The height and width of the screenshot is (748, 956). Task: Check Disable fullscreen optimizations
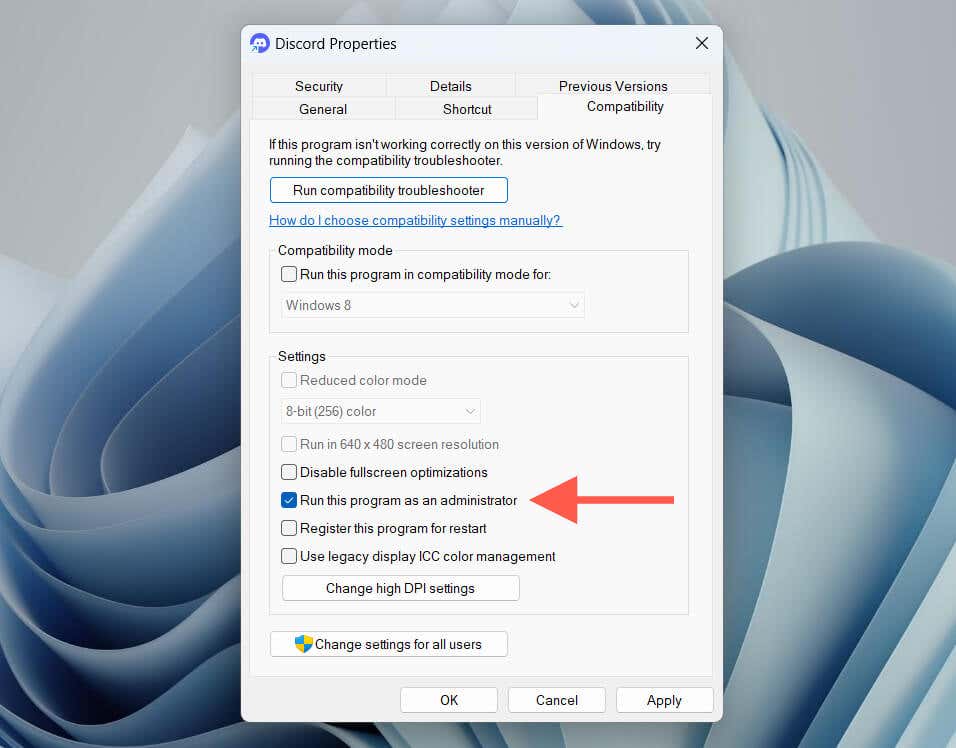click(x=289, y=472)
